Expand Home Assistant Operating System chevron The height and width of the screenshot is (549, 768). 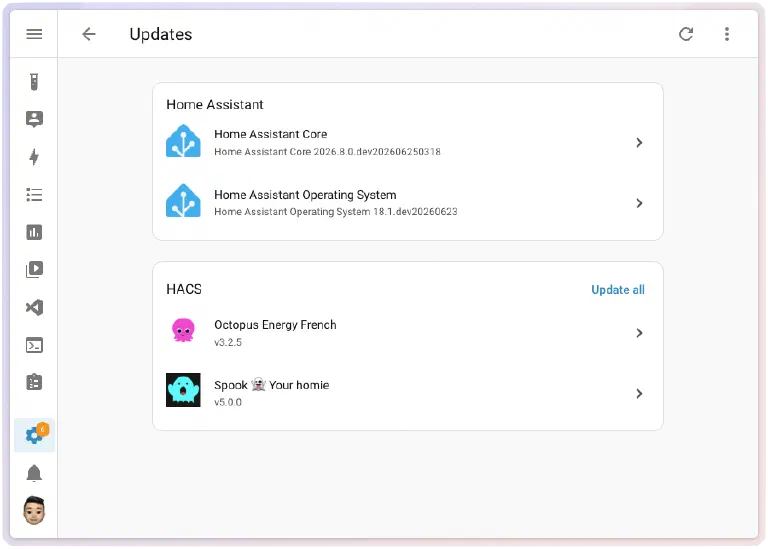coord(639,203)
